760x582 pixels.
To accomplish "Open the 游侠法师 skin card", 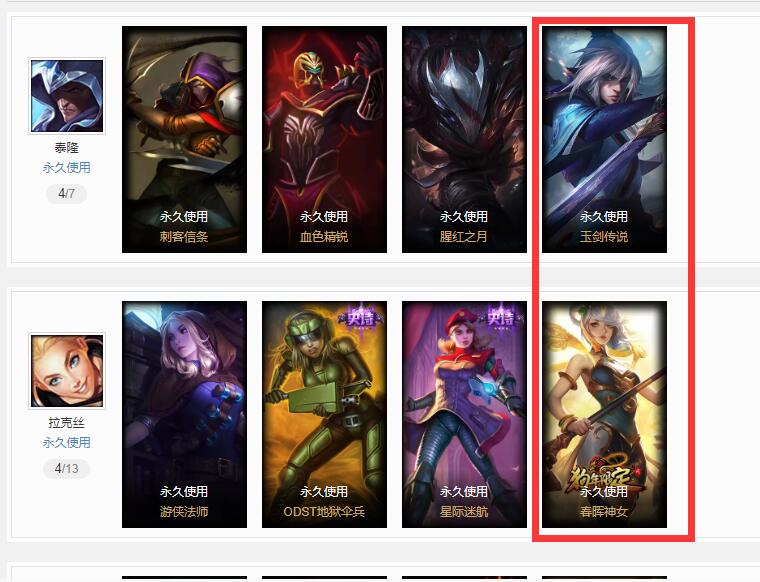I will (x=184, y=414).
